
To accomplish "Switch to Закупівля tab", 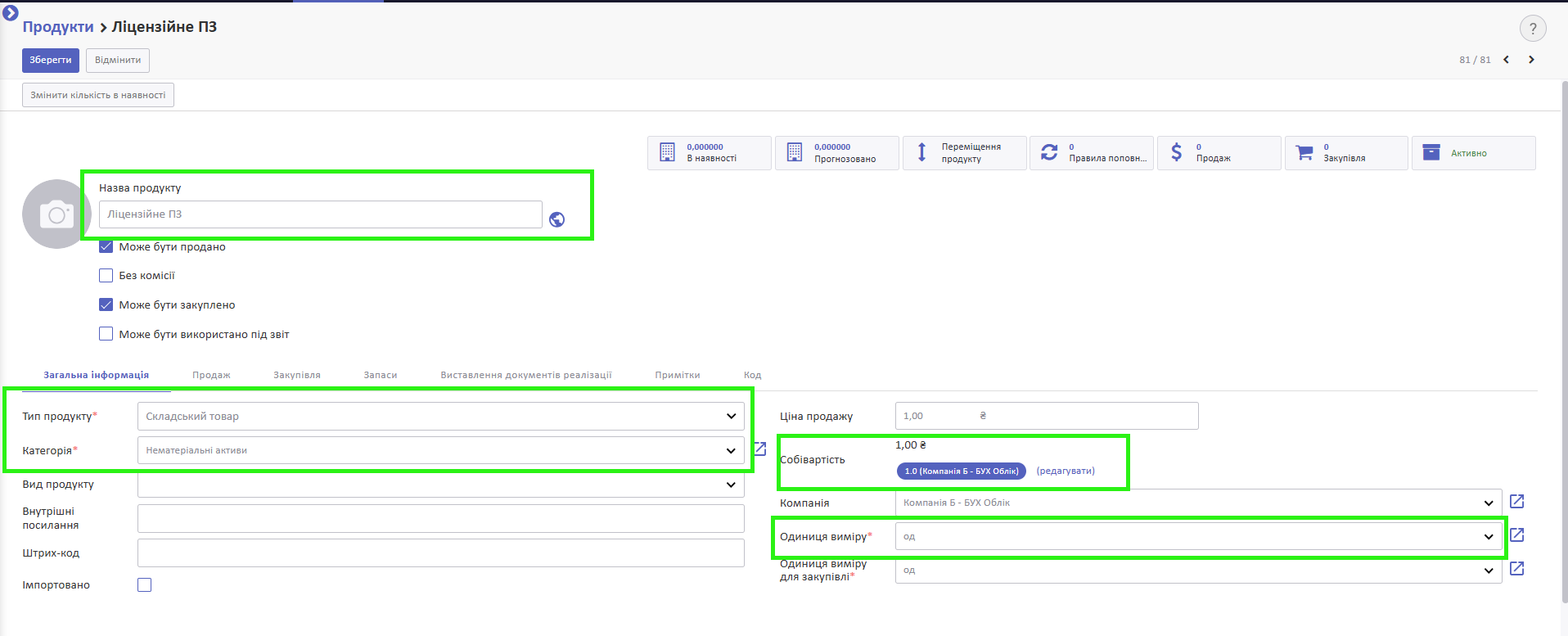I will click(297, 375).
